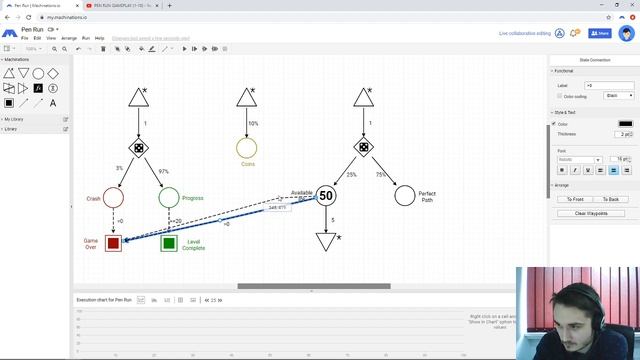Toggle underline text formatting
This screenshot has width=640, height=360.
click(x=588, y=170)
